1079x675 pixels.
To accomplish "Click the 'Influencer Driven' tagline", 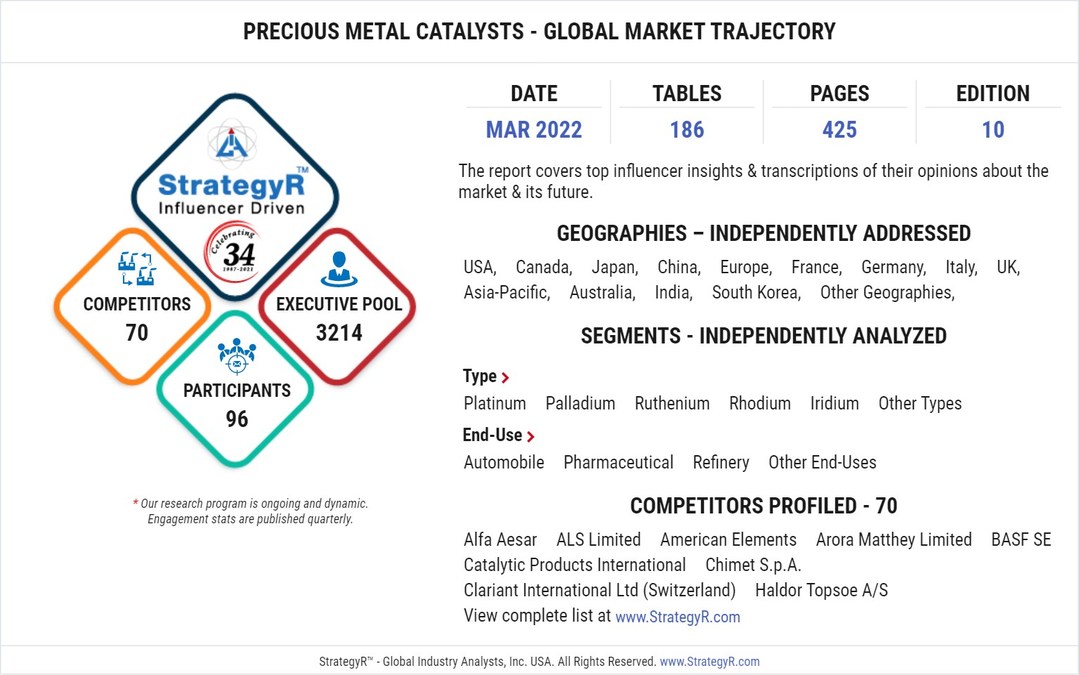I will pyautogui.click(x=231, y=208).
